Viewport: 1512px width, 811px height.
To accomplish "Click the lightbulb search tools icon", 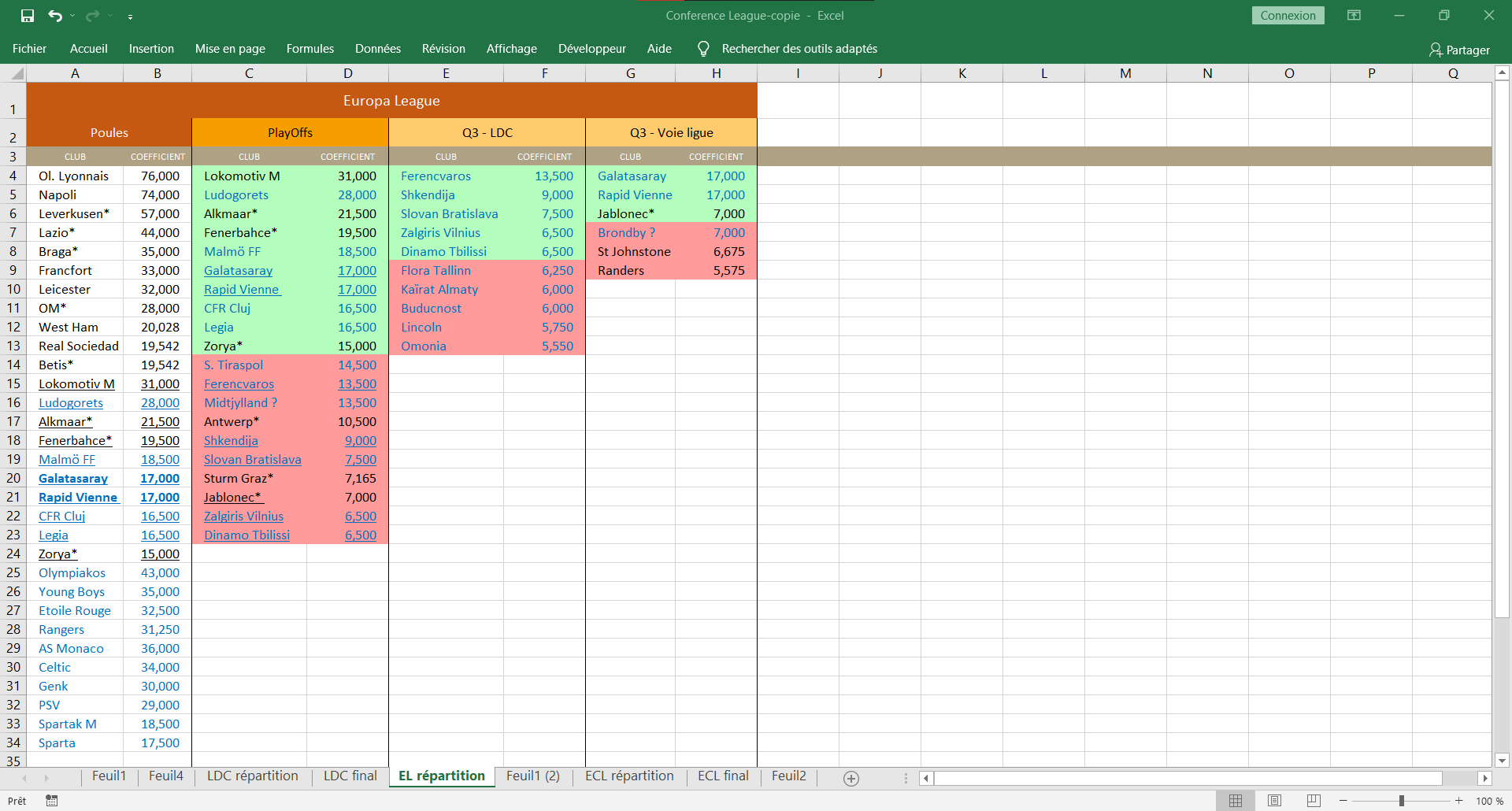I will [703, 49].
